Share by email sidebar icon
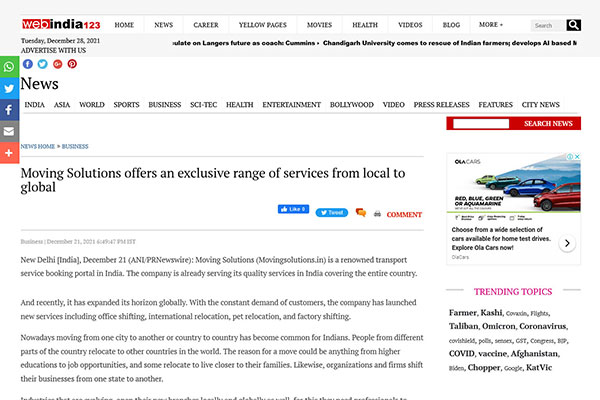600x400 pixels. (9, 131)
